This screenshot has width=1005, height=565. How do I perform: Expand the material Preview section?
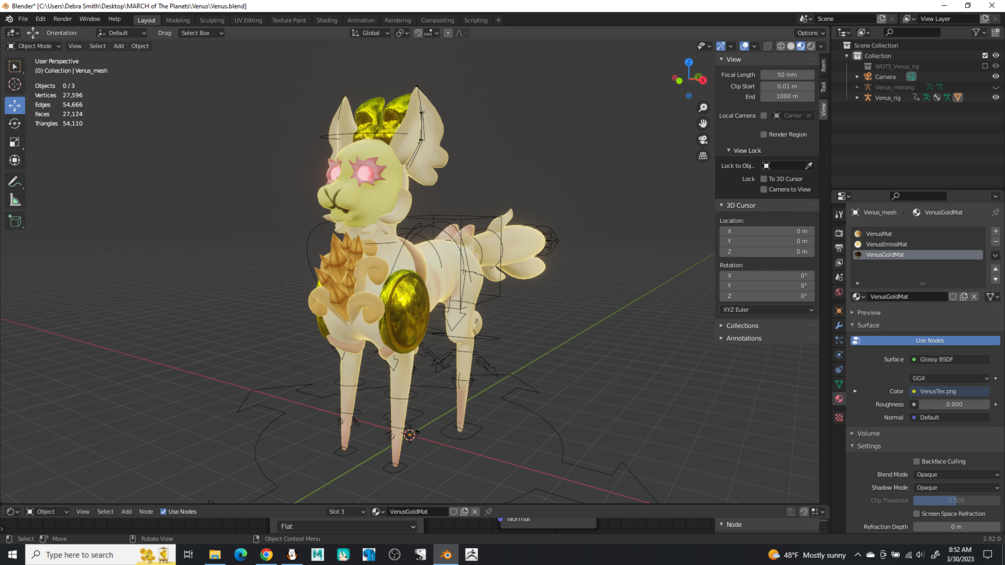[x=868, y=313]
